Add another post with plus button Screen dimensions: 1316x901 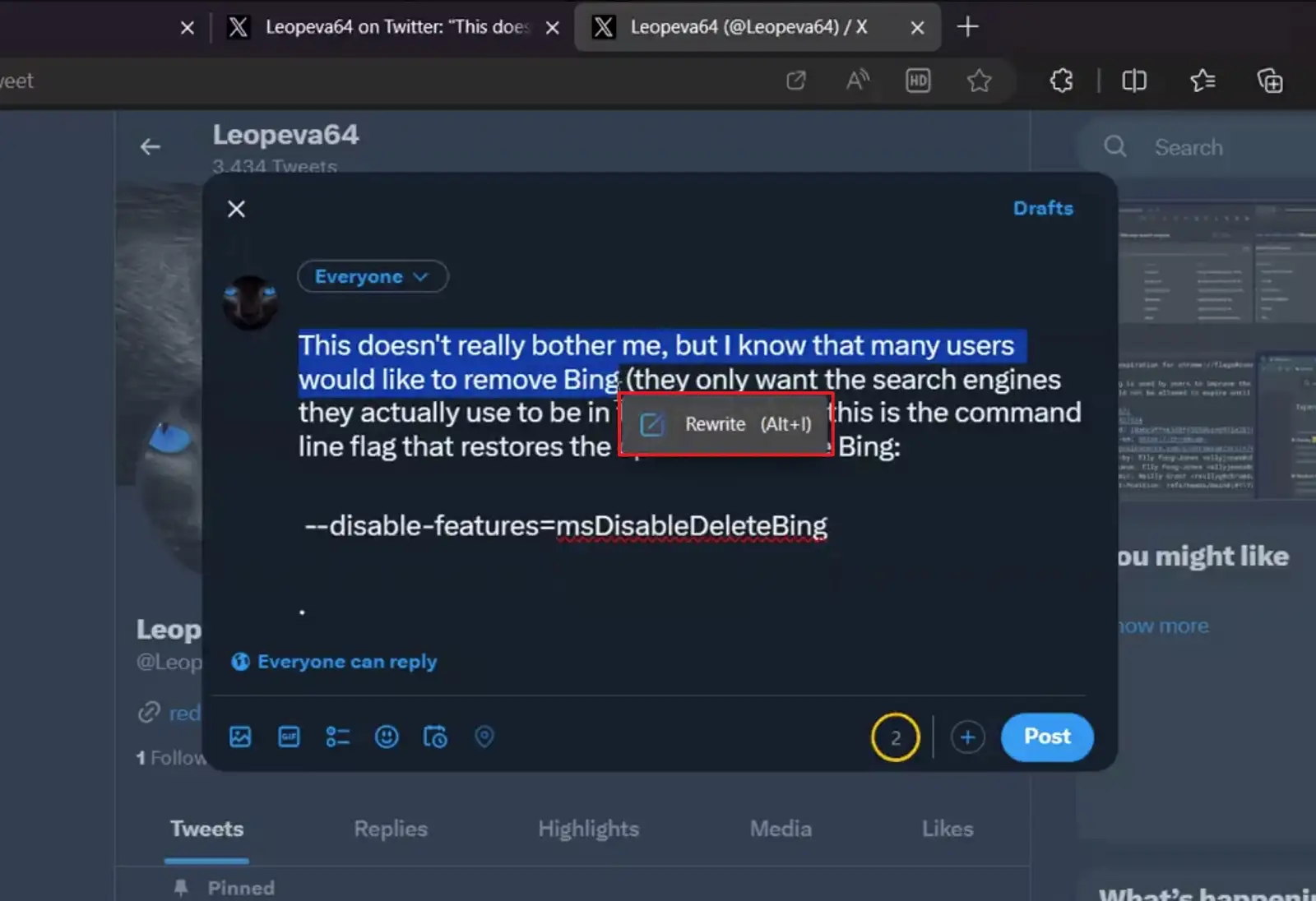click(x=967, y=737)
